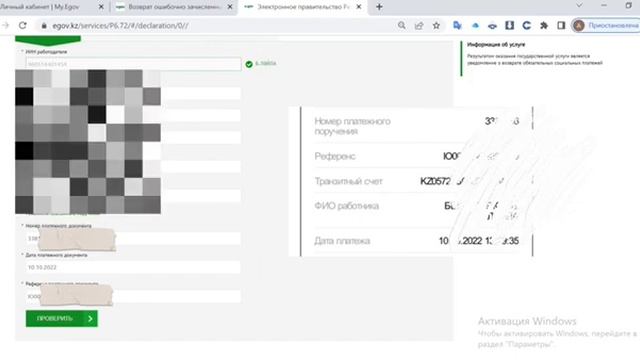Screen dimensions: 640x360
Task: Reload the page with the refresh icon
Action: (x=22, y=25)
